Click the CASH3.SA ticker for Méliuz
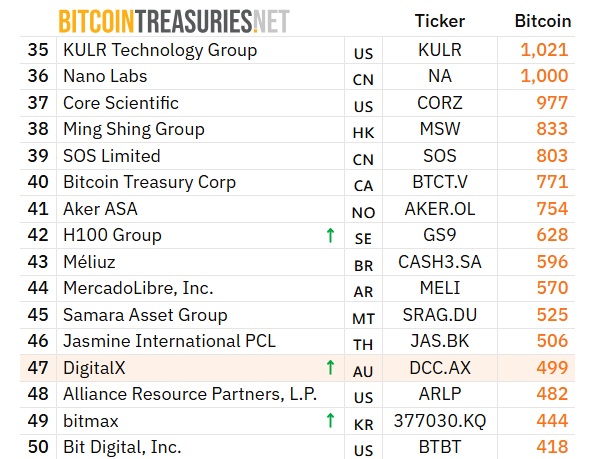 tap(440, 262)
